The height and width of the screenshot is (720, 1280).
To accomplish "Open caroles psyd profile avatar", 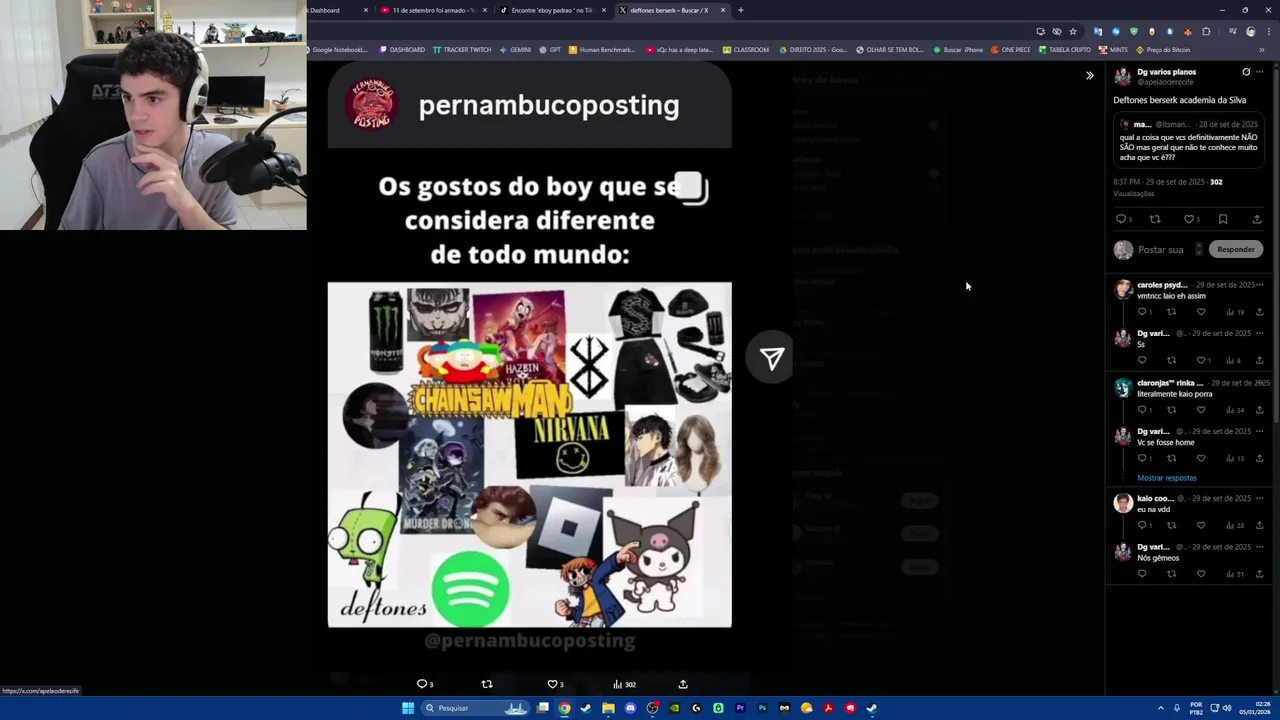I will (1123, 290).
